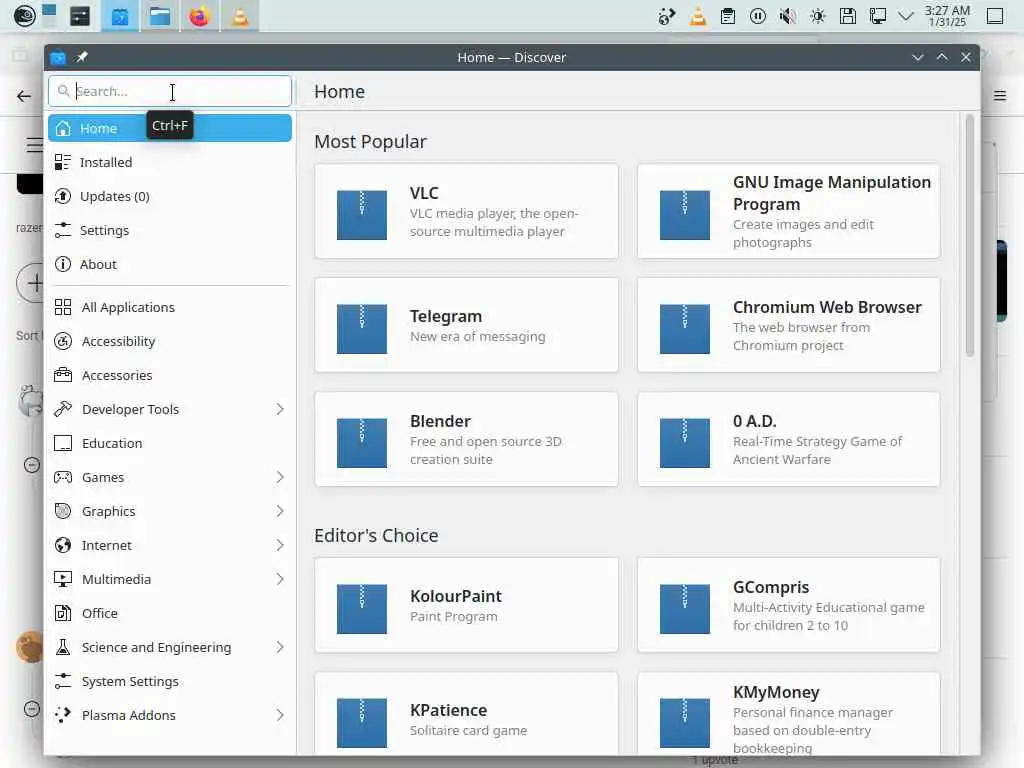This screenshot has height=768, width=1024.
Task: Click the Graphics category icon
Action: pyautogui.click(x=63, y=511)
